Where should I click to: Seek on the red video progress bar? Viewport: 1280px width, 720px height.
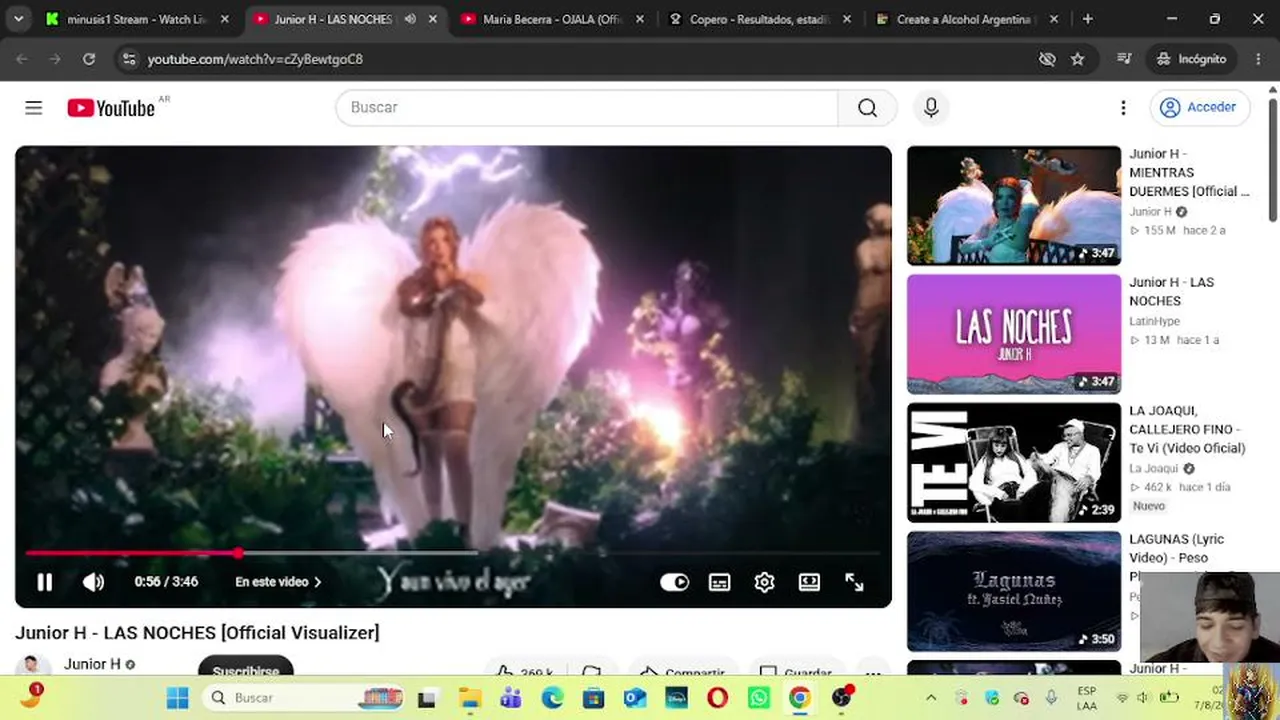click(x=453, y=552)
